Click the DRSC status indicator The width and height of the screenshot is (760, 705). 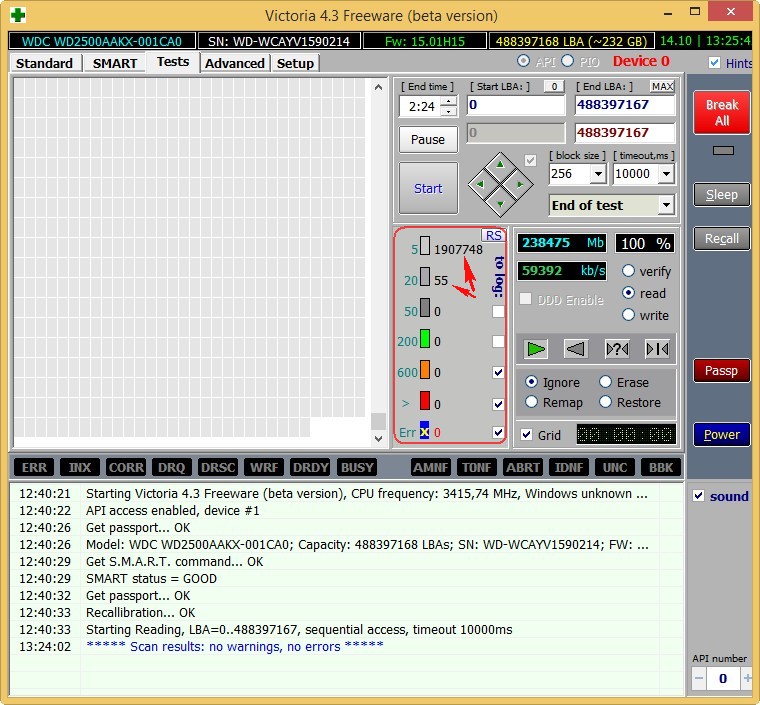218,468
